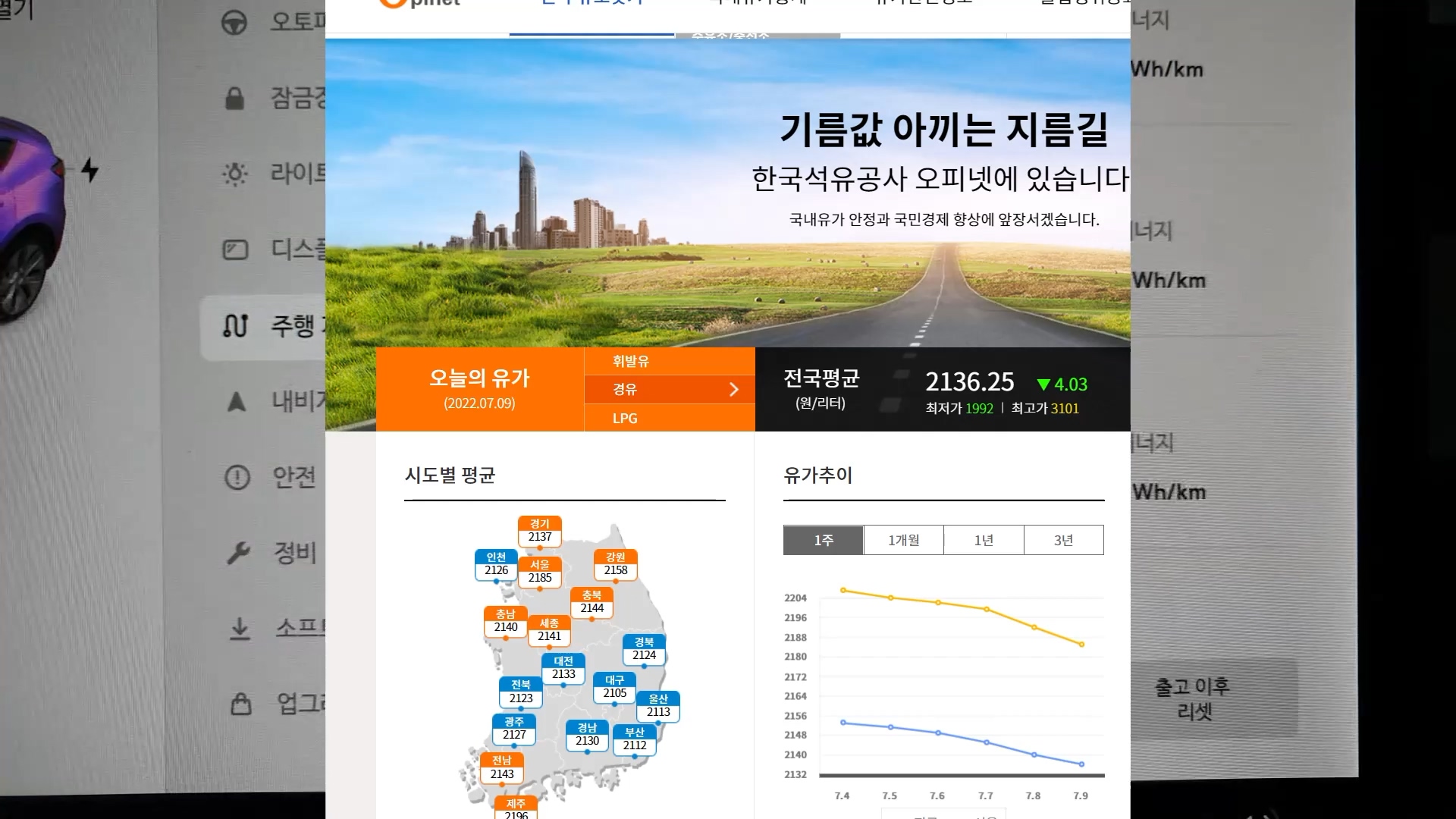This screenshot has height=819, width=1456.
Task: Click the padlock Locks icon
Action: click(235, 98)
